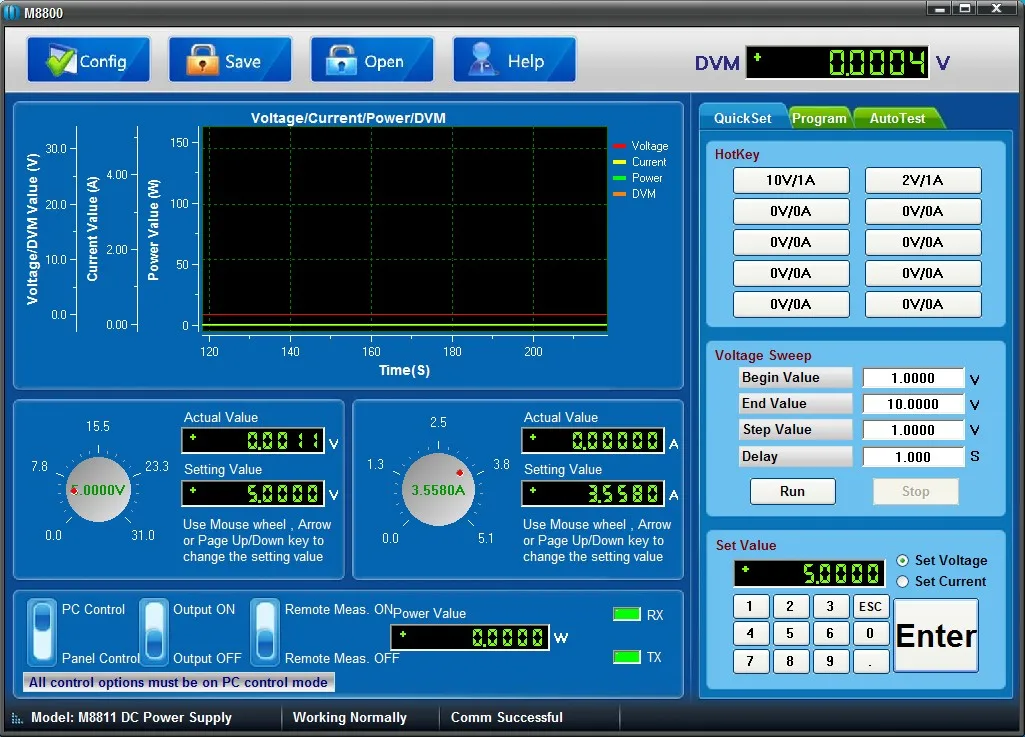Click the TX indicator light

tap(626, 657)
